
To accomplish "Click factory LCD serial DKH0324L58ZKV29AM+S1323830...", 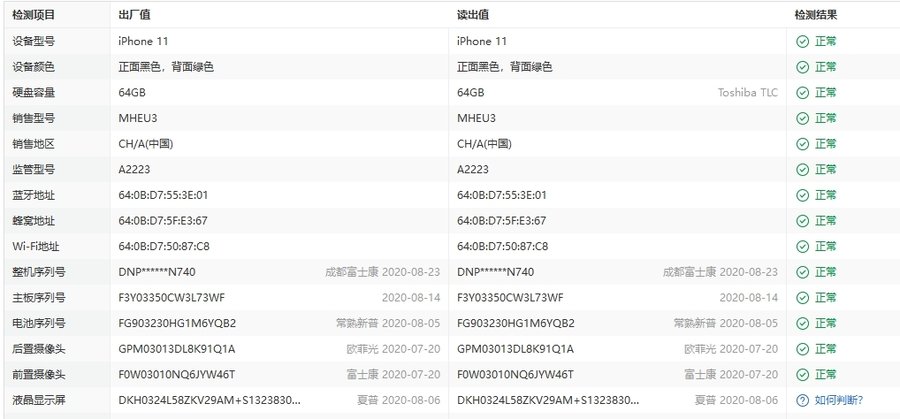I will click(210, 400).
